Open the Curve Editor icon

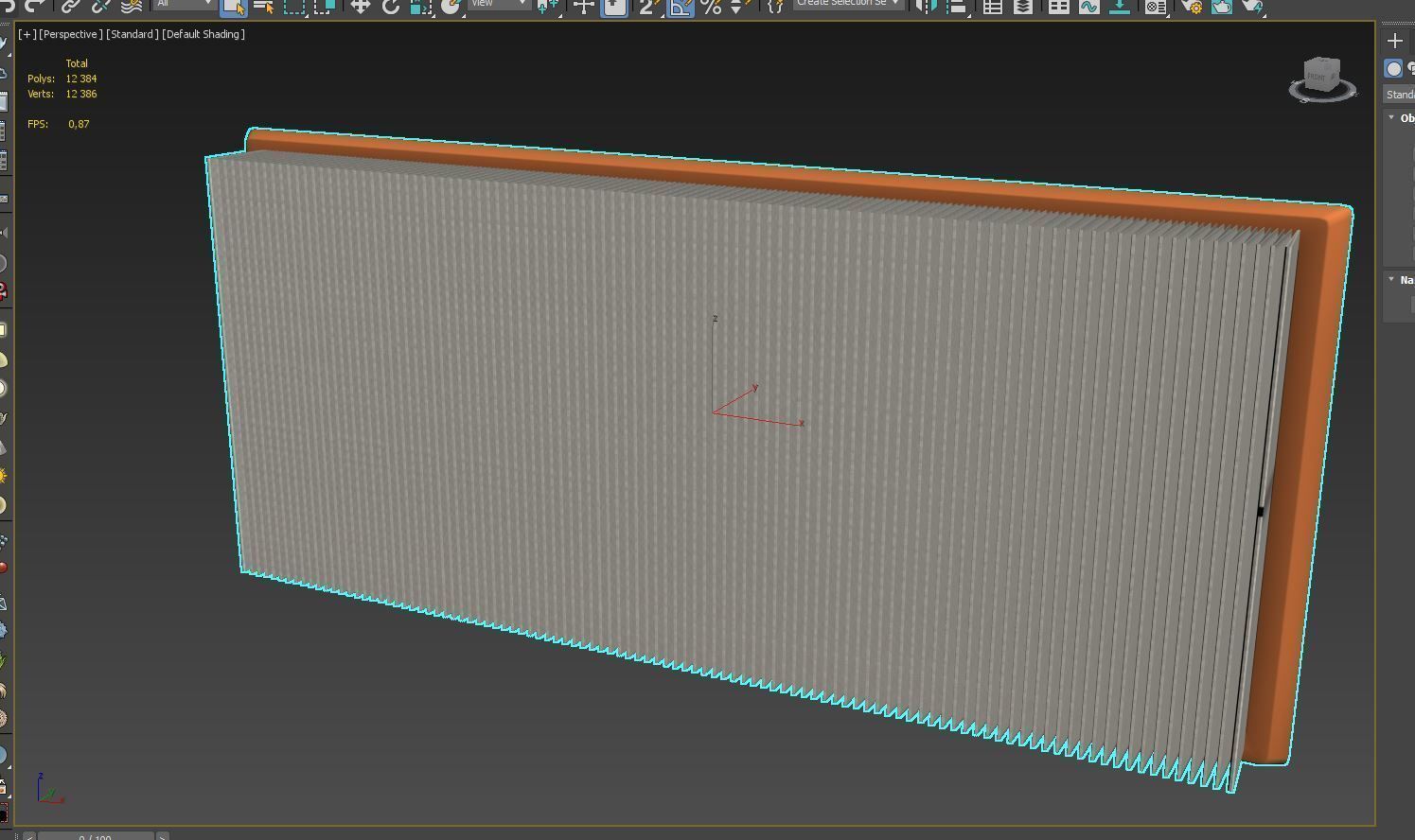click(1088, 6)
